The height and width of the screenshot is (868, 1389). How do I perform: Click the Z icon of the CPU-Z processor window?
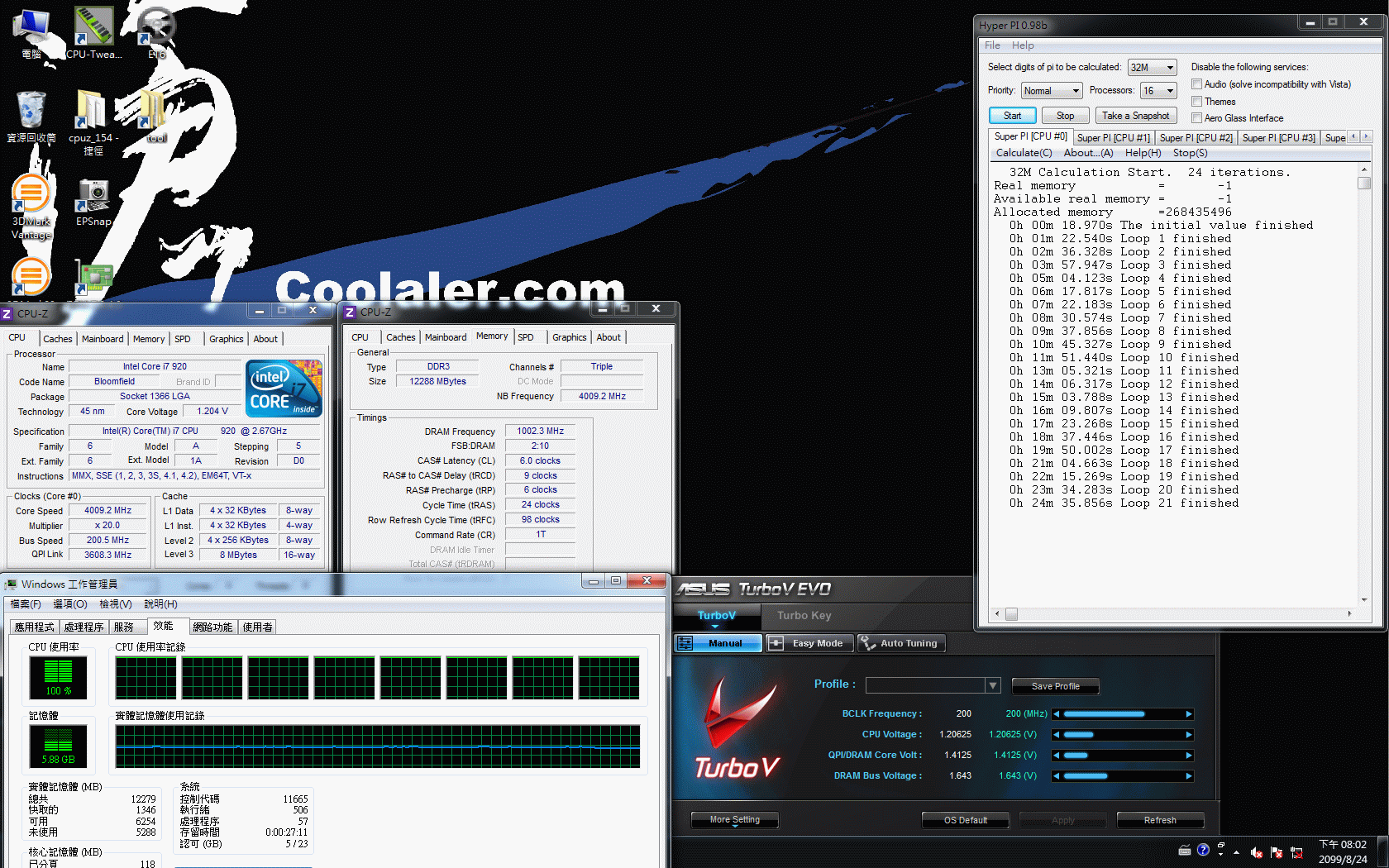7,313
